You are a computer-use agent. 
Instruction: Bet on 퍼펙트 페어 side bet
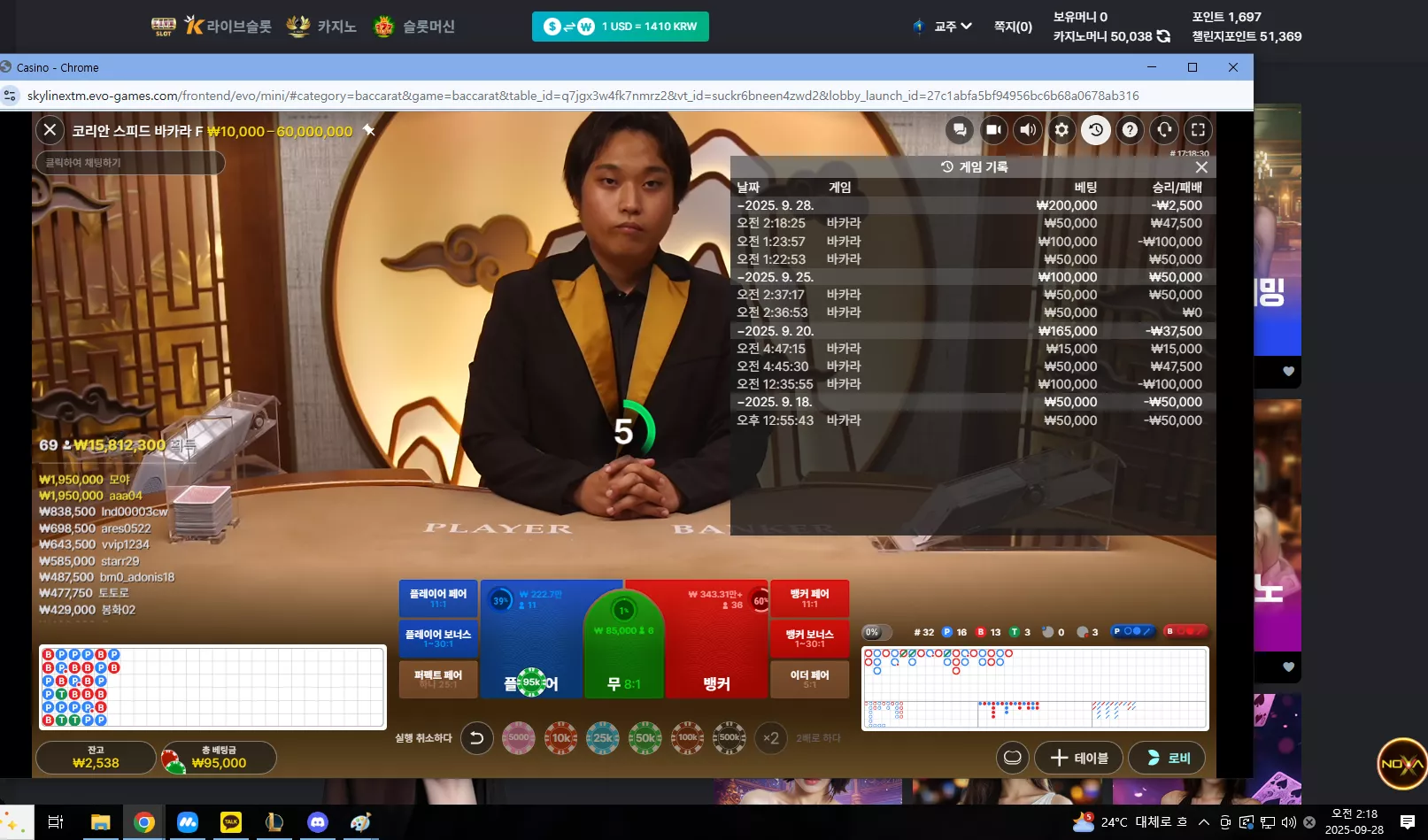pos(438,679)
